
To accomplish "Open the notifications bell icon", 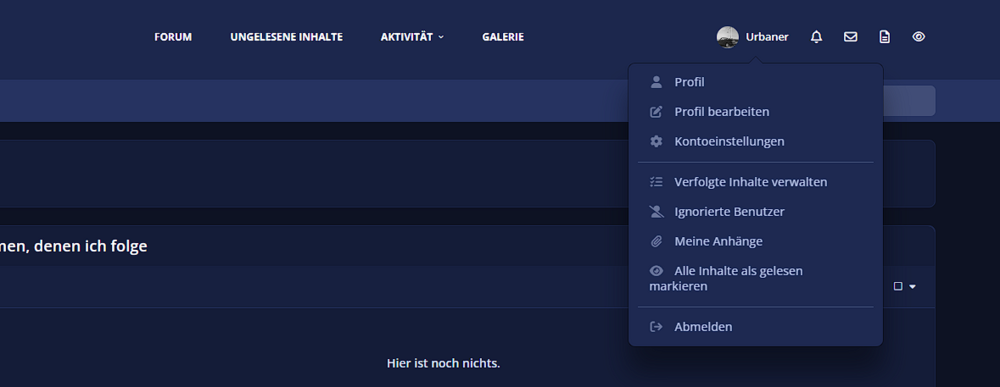I will [816, 37].
